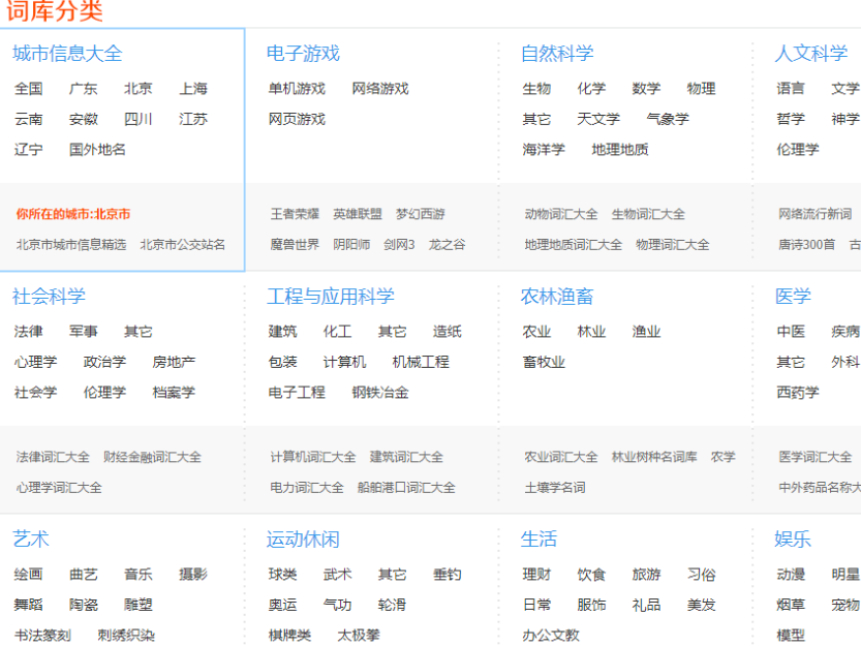The width and height of the screenshot is (861, 646).
Task: Open the 艺术 category heading
Action: pyautogui.click(x=31, y=539)
